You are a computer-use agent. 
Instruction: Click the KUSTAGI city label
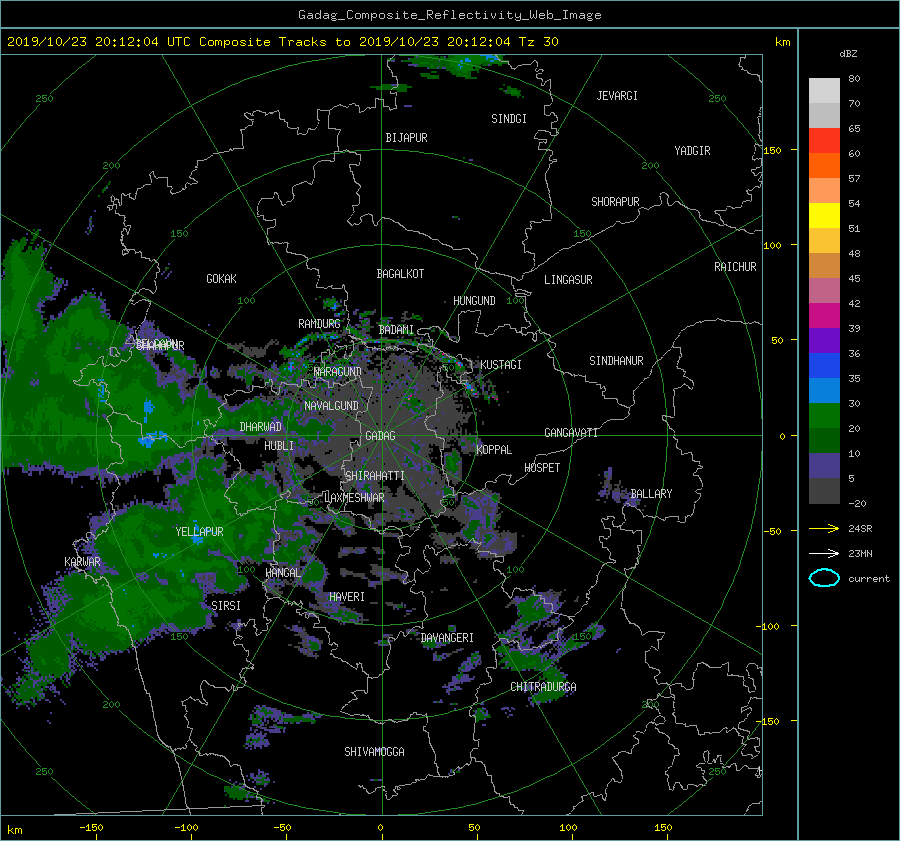pos(501,365)
